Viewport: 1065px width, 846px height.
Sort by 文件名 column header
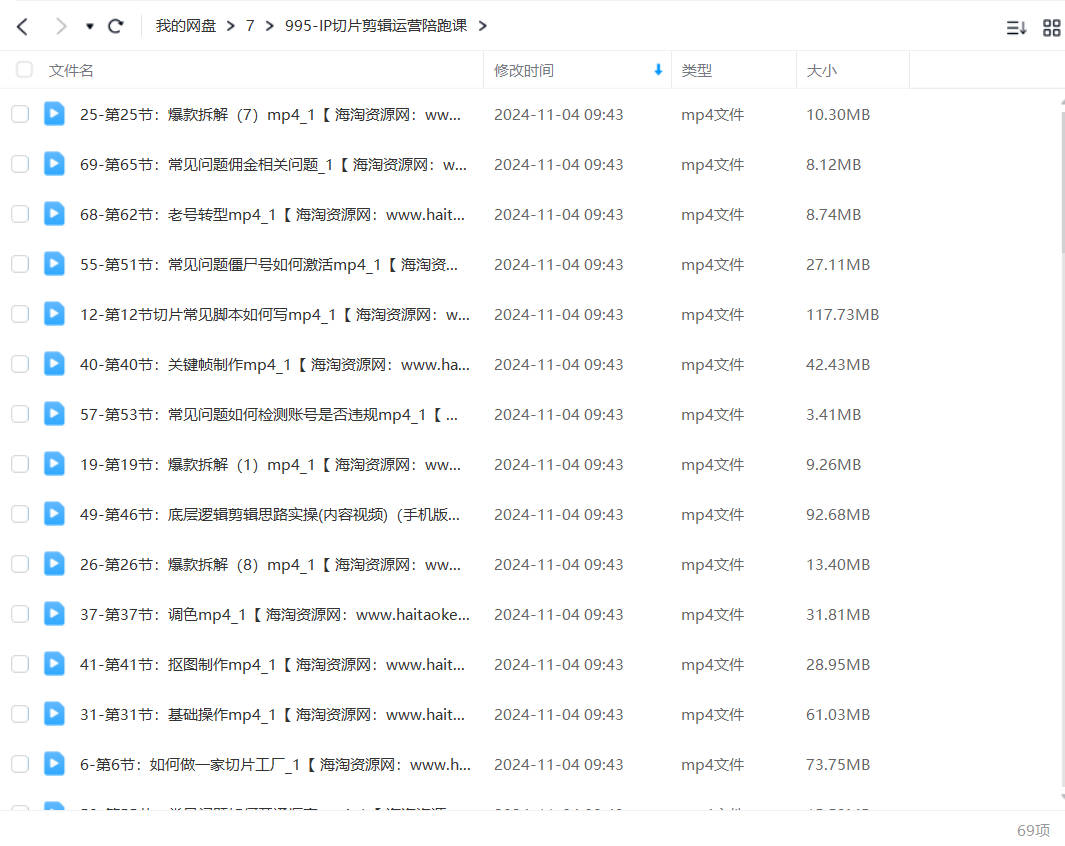tap(71, 71)
